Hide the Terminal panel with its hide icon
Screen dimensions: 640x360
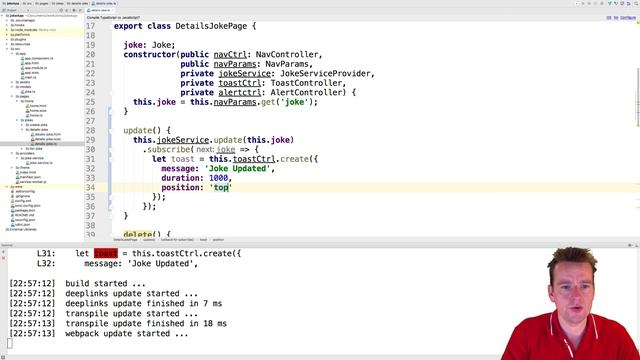click(636, 245)
